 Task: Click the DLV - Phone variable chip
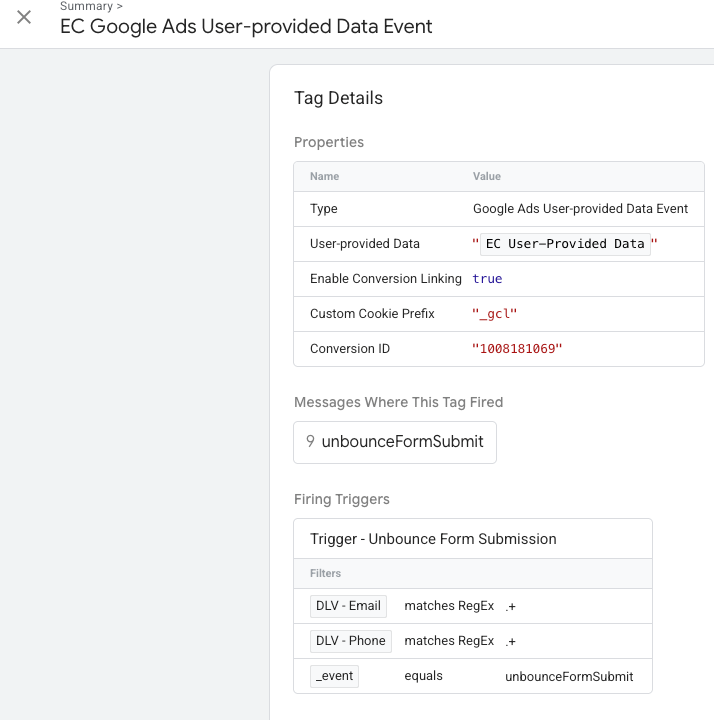[x=350, y=641]
